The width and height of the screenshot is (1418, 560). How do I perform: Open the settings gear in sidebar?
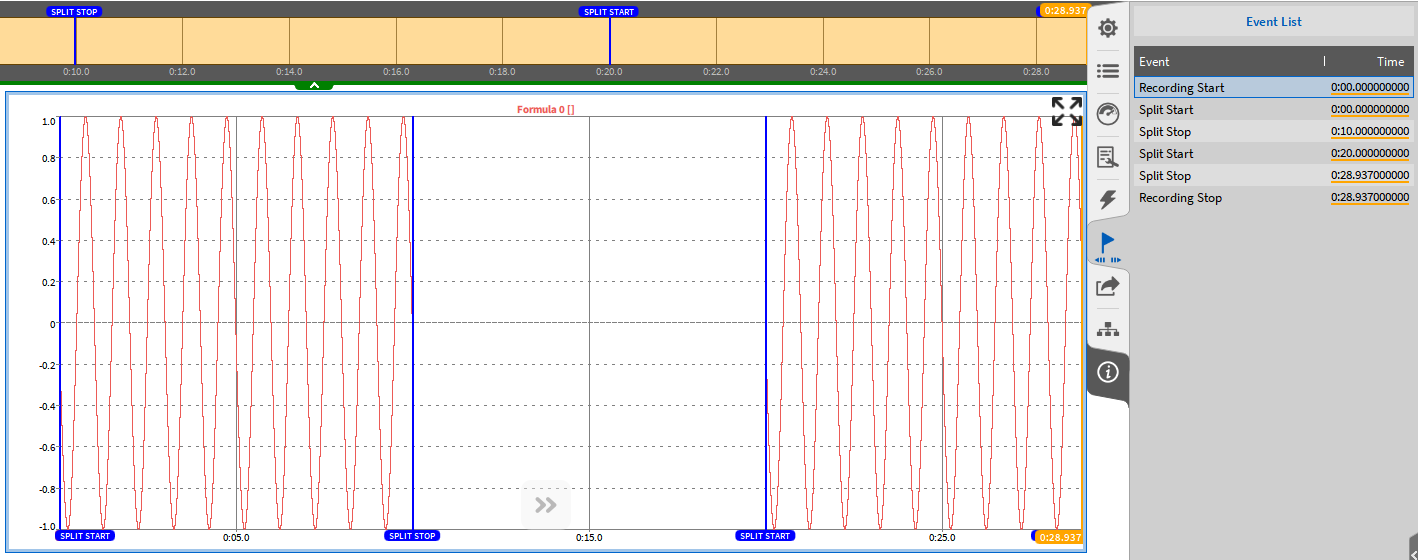(x=1107, y=28)
